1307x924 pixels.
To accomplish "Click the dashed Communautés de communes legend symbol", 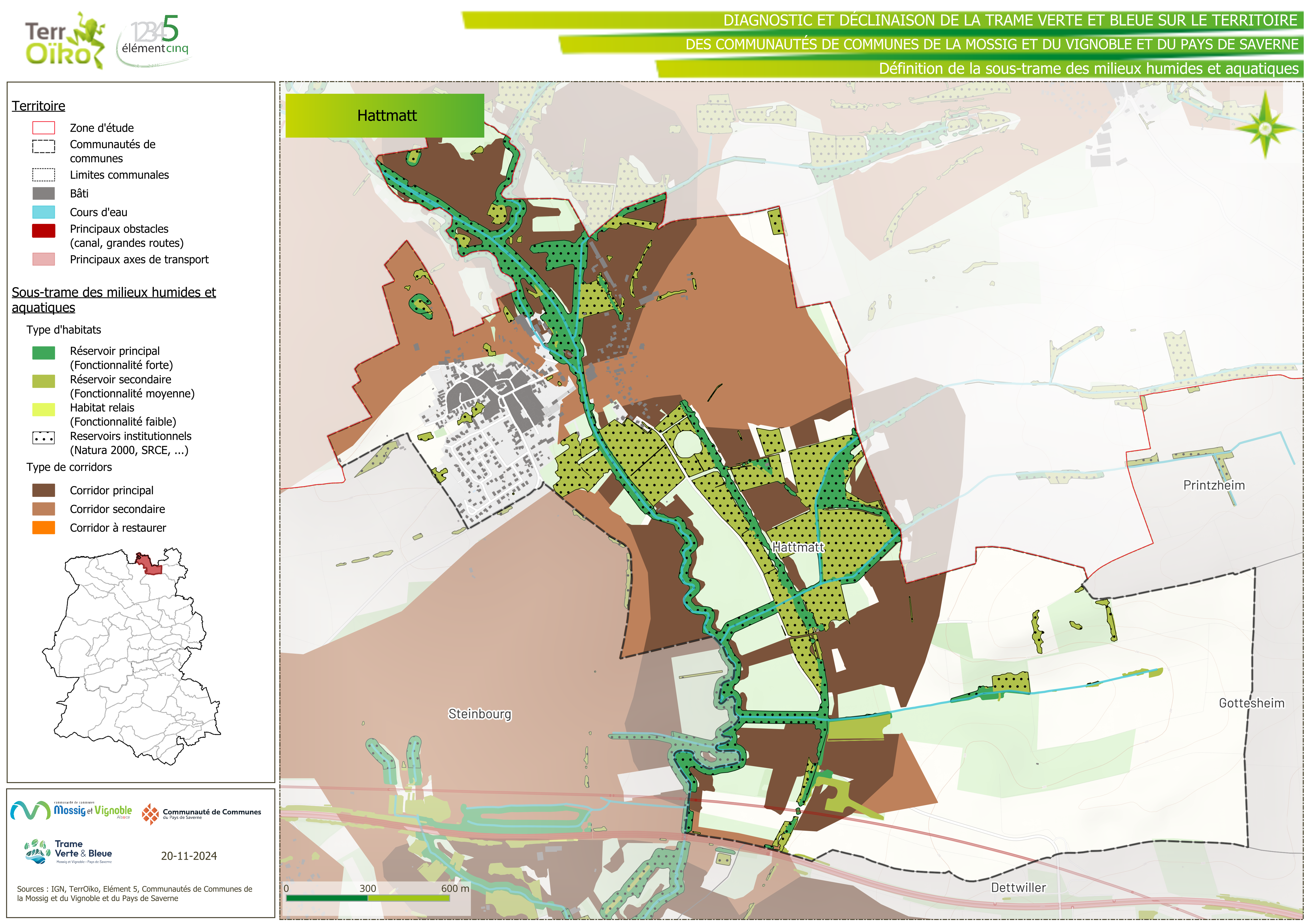I will tap(44, 146).
